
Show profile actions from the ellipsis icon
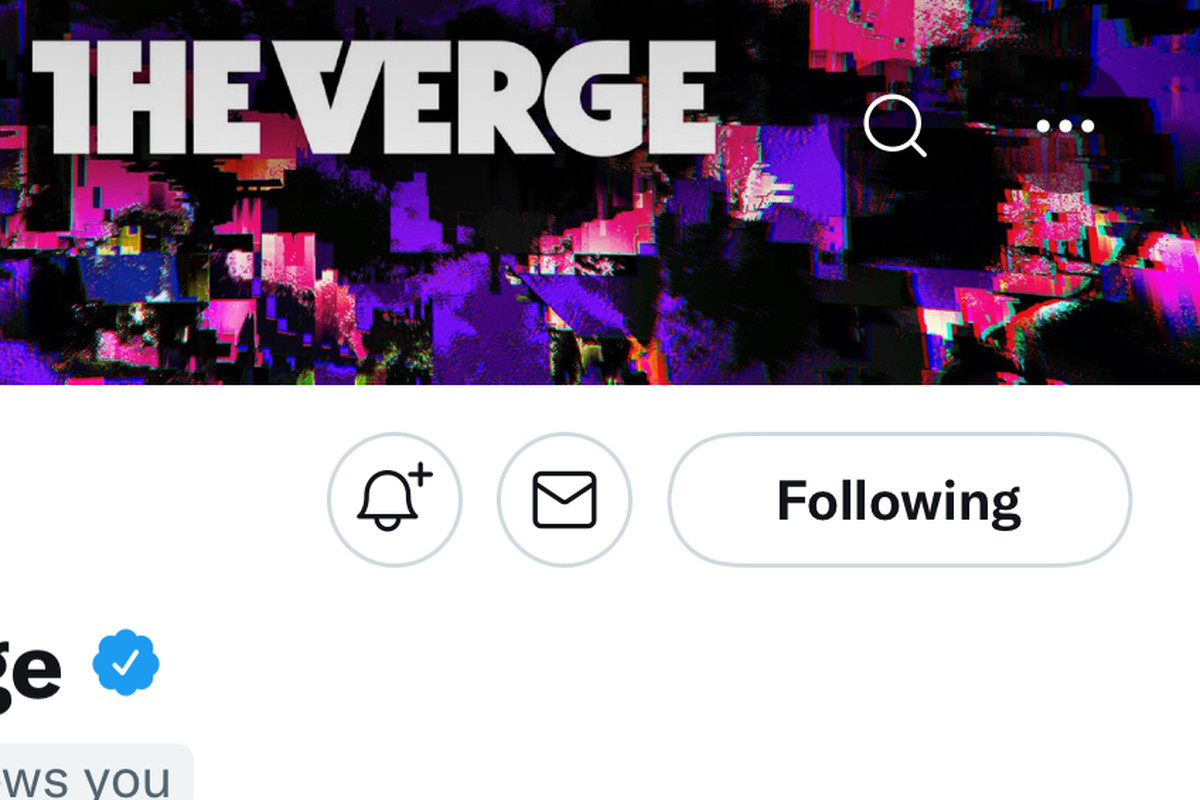pos(1065,126)
